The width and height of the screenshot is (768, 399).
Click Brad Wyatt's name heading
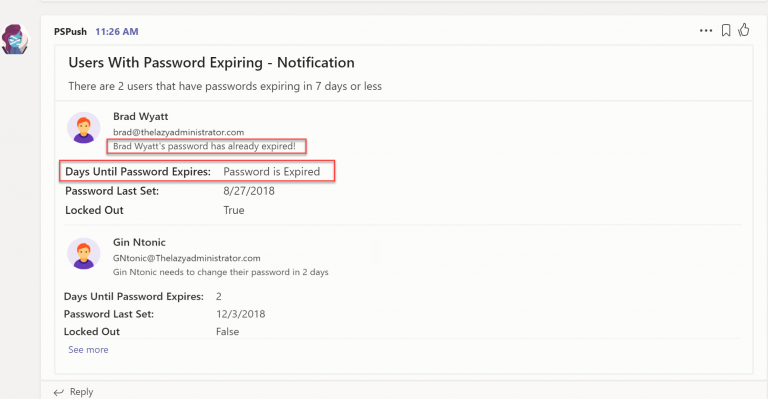click(x=141, y=117)
